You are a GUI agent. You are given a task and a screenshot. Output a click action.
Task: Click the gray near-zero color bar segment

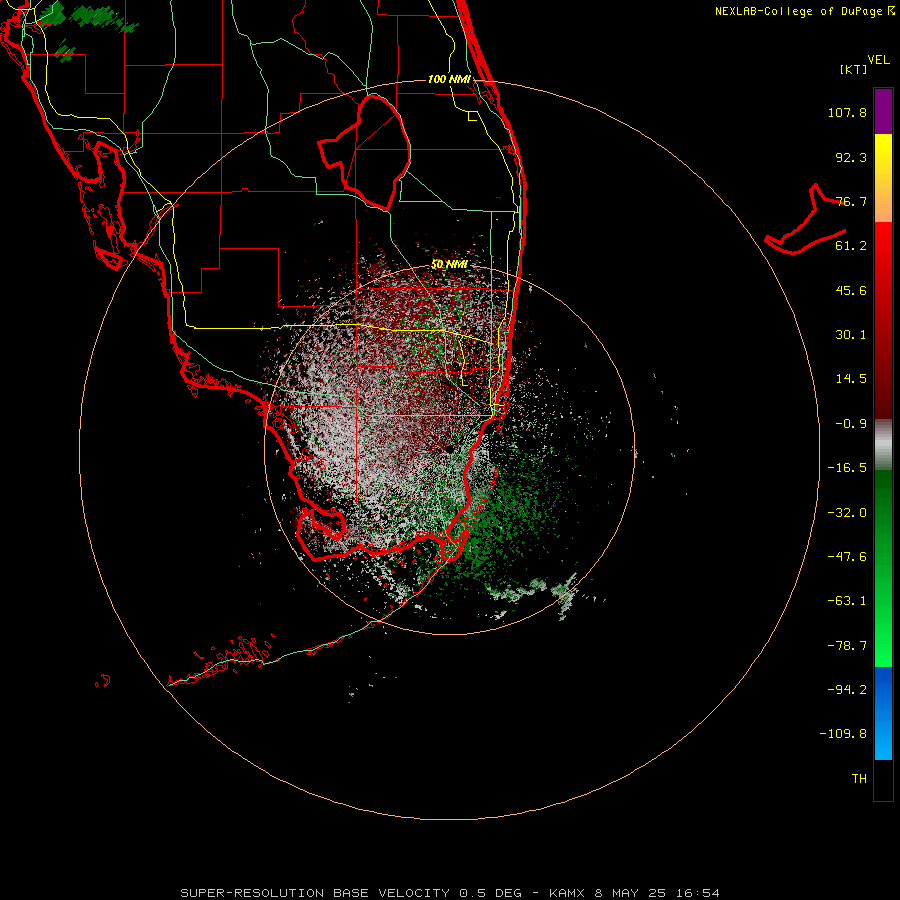[x=883, y=445]
